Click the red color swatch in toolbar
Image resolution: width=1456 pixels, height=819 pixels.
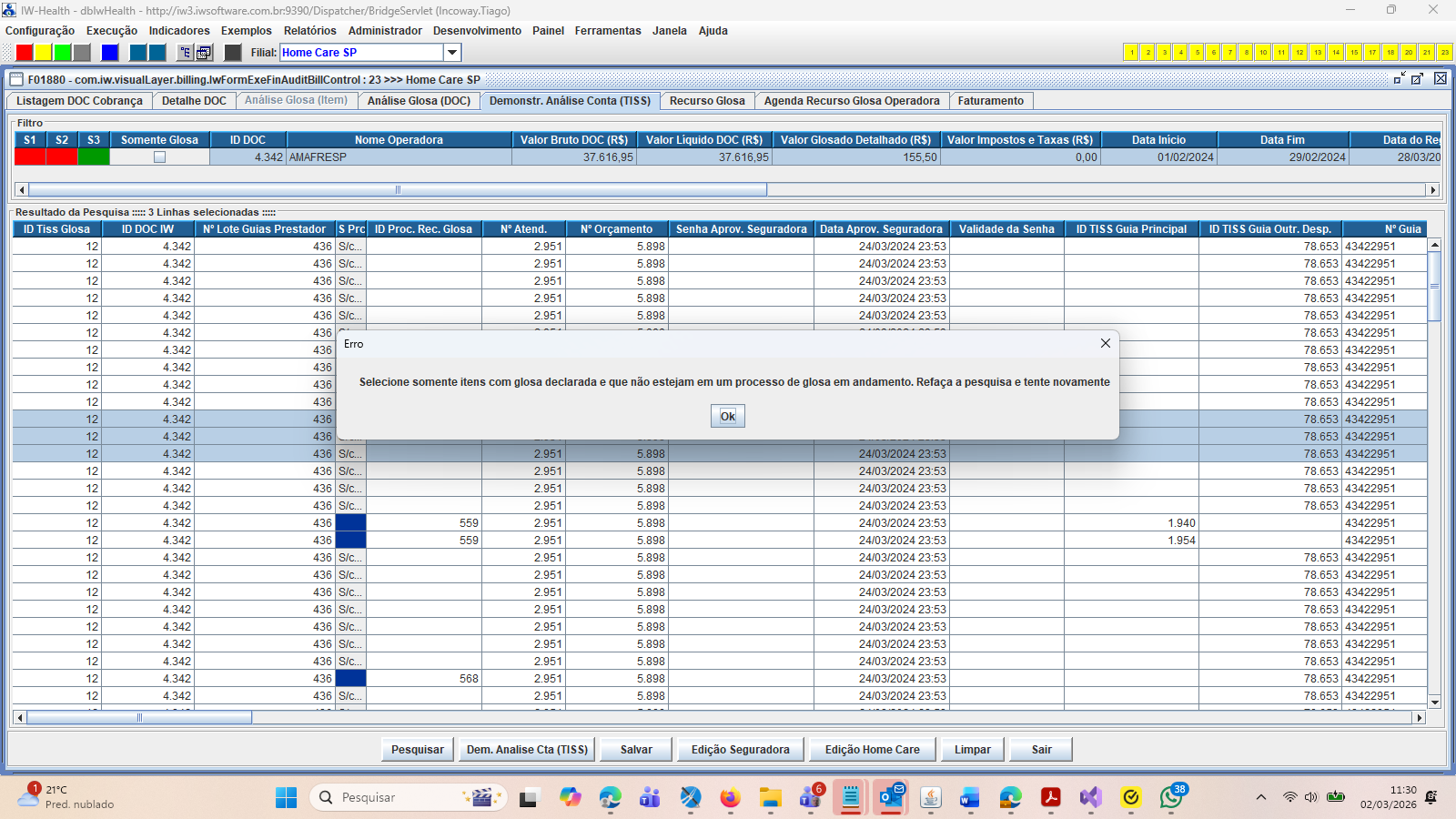pyautogui.click(x=25, y=53)
